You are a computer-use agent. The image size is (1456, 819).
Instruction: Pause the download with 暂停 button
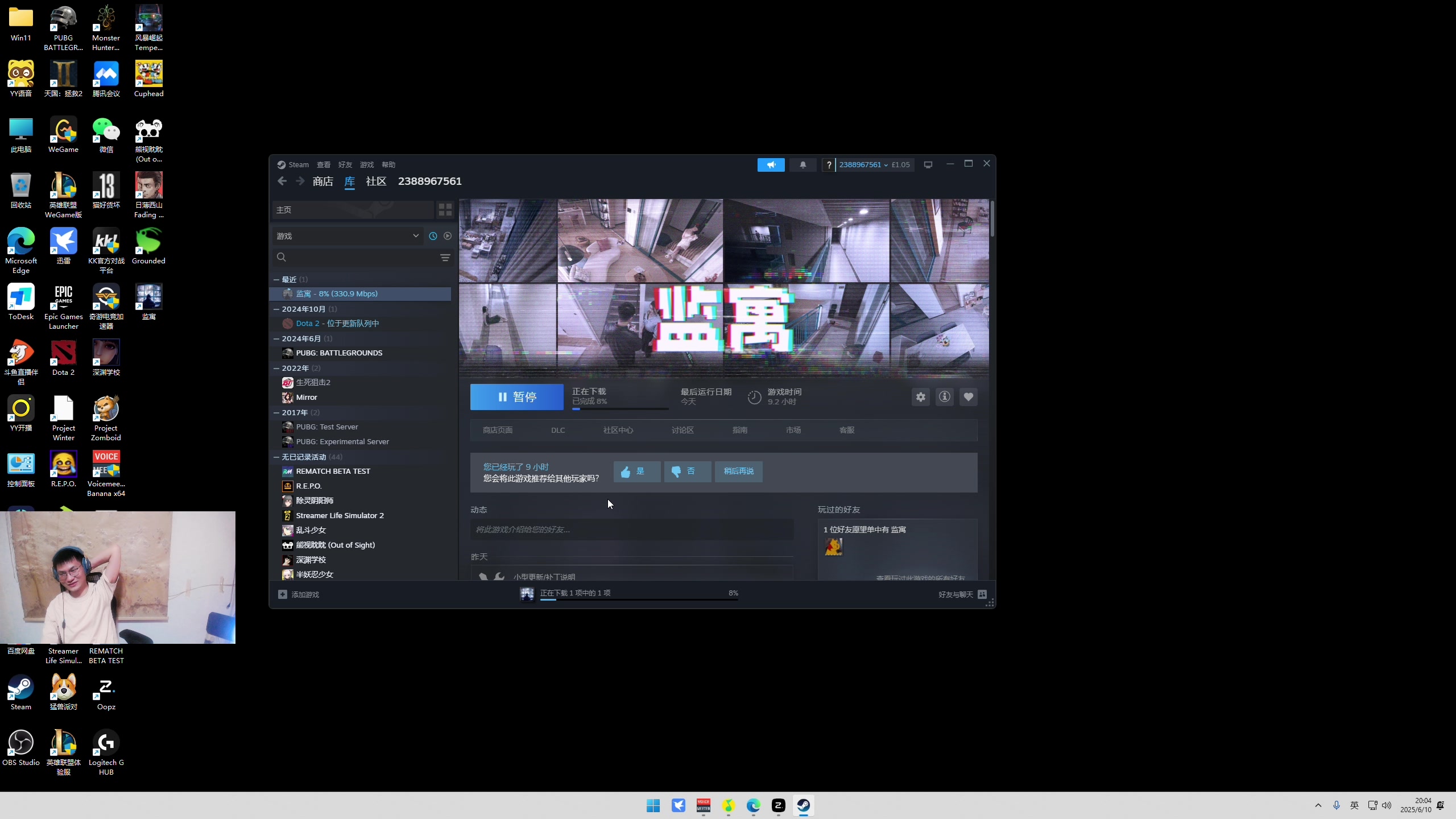pos(517,397)
